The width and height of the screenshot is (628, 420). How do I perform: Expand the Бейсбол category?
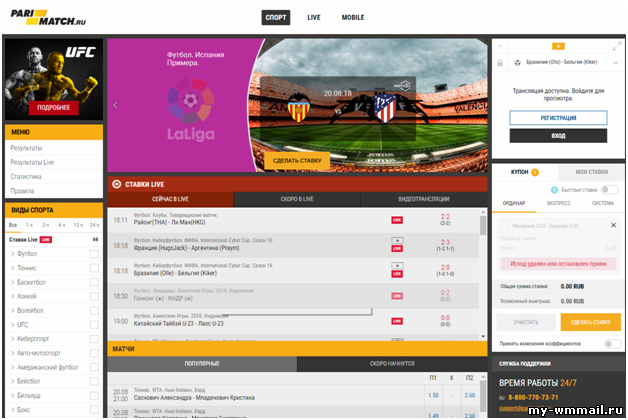(x=12, y=381)
